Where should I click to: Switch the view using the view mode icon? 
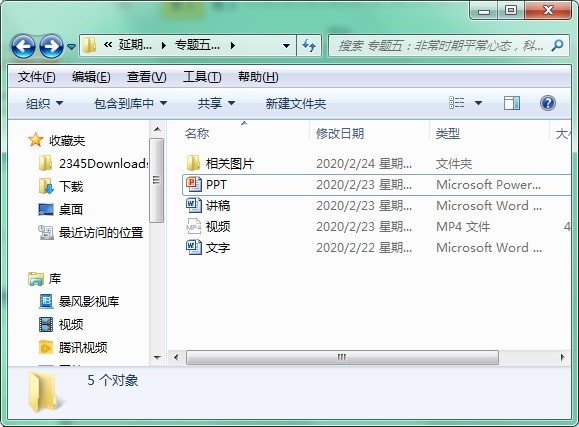click(x=457, y=103)
